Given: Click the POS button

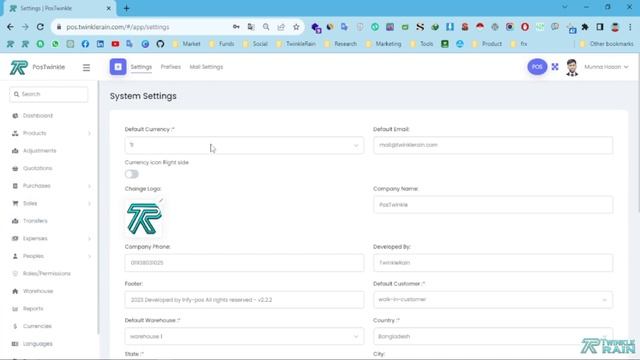Looking at the screenshot, I should 537,67.
